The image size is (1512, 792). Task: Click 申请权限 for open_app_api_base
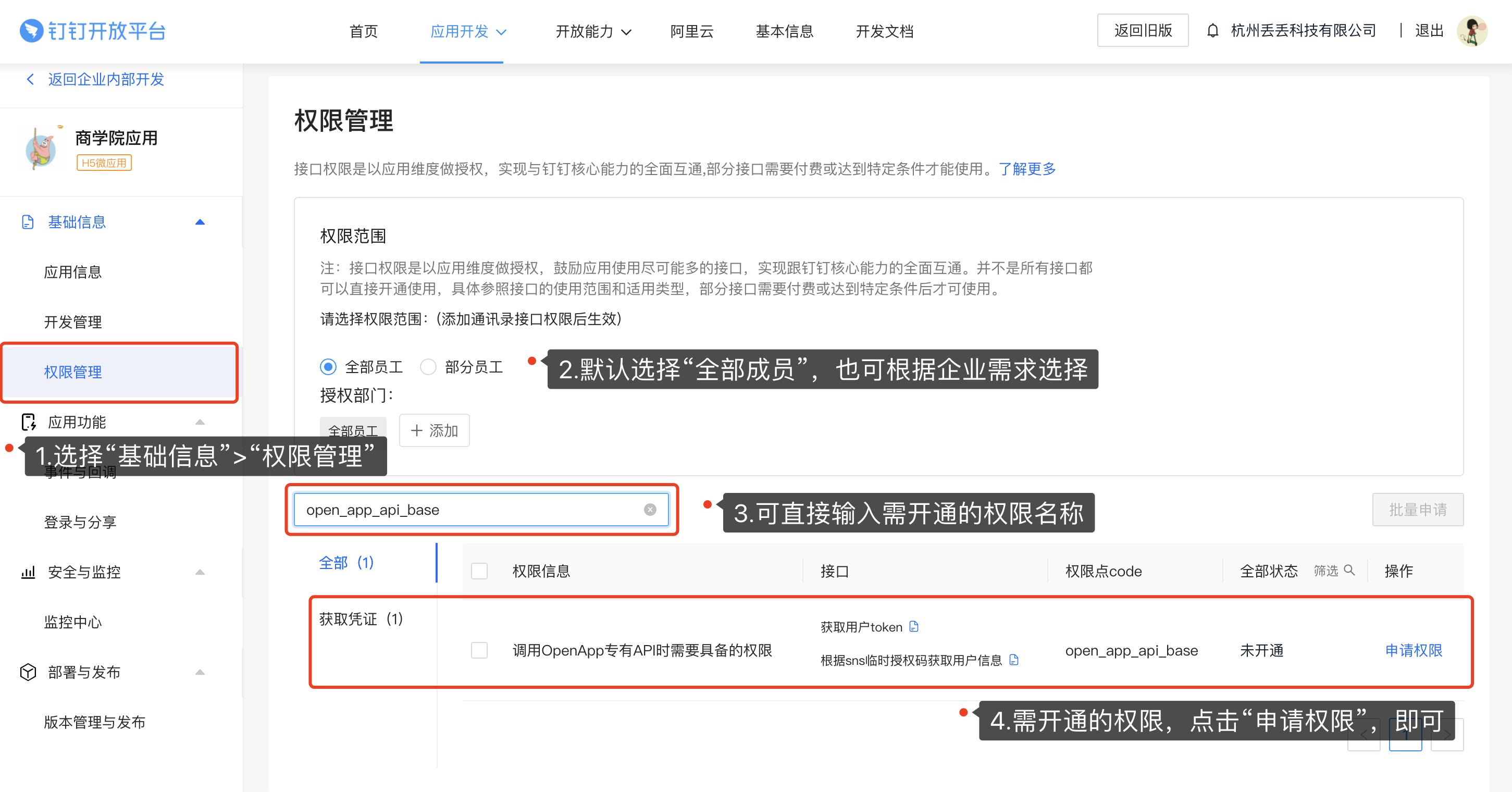point(1413,650)
